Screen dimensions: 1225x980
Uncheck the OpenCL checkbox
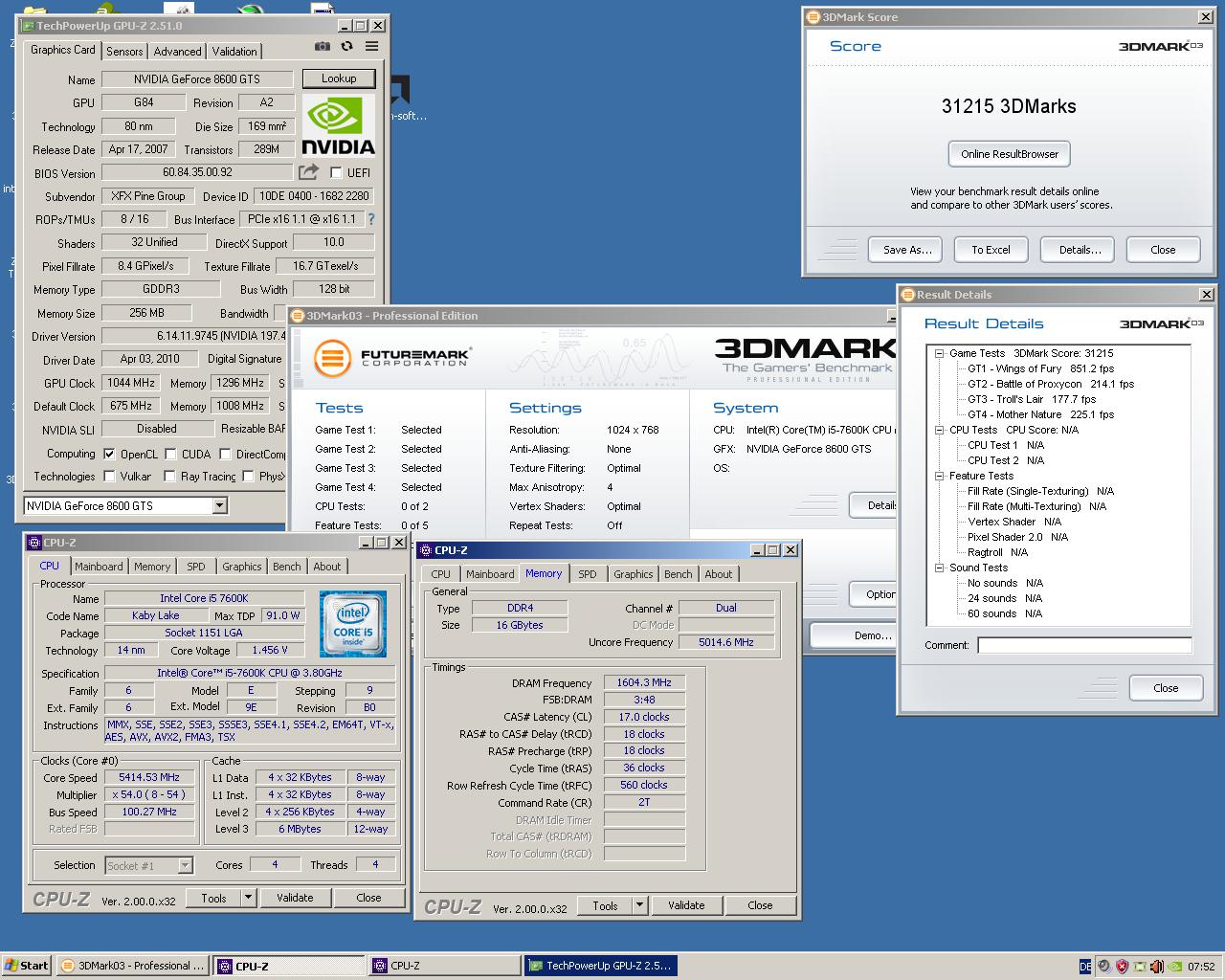click(x=109, y=454)
